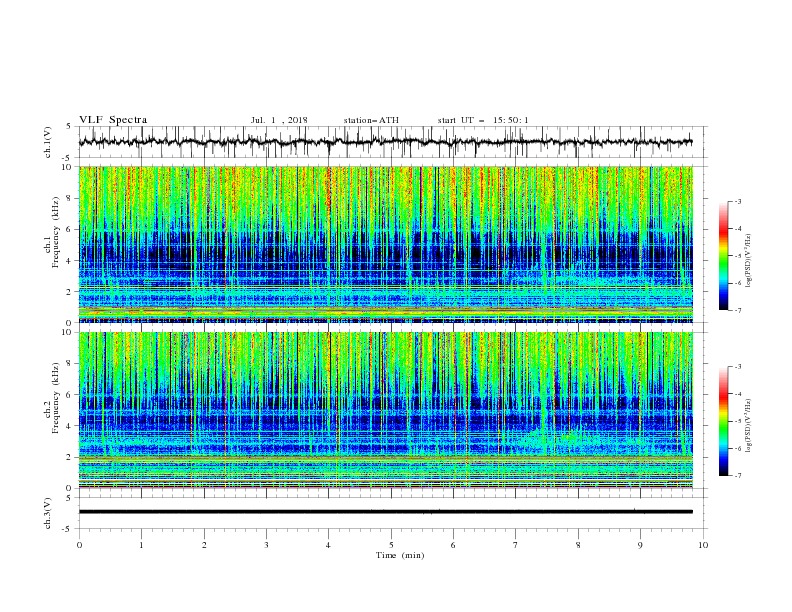Click the "station=ATH" header label
Image resolution: width=792 pixels, height=612 pixels.
click(x=371, y=120)
